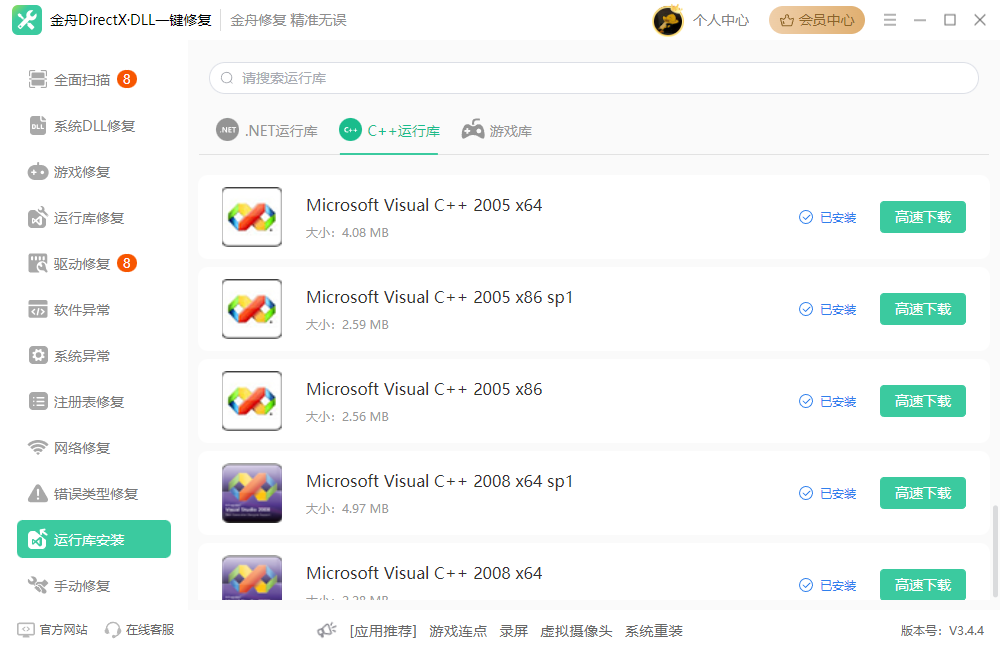This screenshot has width=1000, height=650.
Task: Download Microsoft Visual C++ 2005 x64
Action: pyautogui.click(x=922, y=217)
